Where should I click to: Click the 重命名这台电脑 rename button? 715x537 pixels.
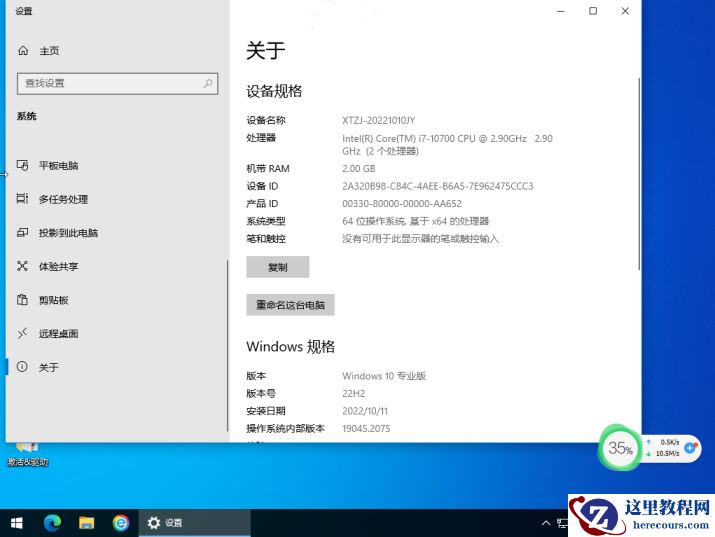(290, 305)
